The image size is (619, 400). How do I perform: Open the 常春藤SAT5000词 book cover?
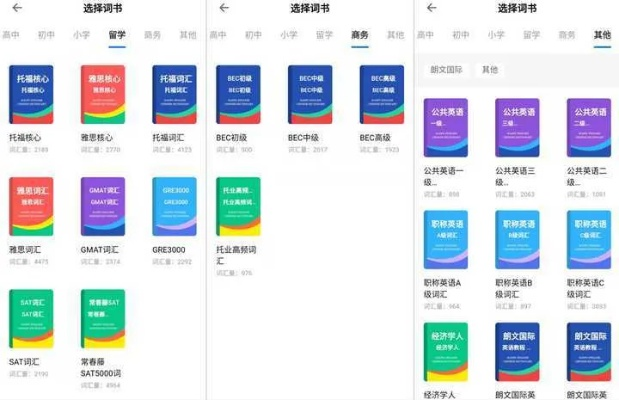click(103, 319)
